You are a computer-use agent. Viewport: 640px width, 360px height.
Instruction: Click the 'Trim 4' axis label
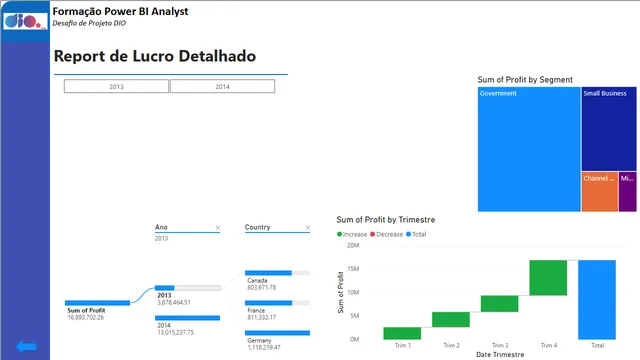(x=549, y=345)
